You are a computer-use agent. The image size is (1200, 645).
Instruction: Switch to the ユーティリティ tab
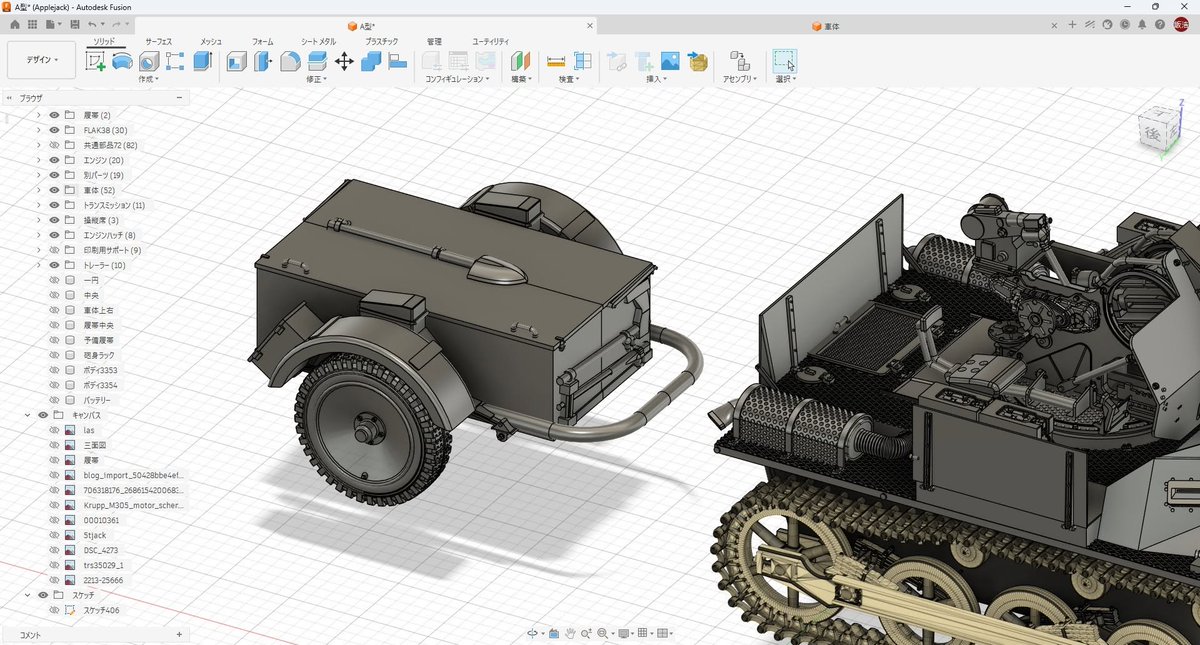point(491,42)
